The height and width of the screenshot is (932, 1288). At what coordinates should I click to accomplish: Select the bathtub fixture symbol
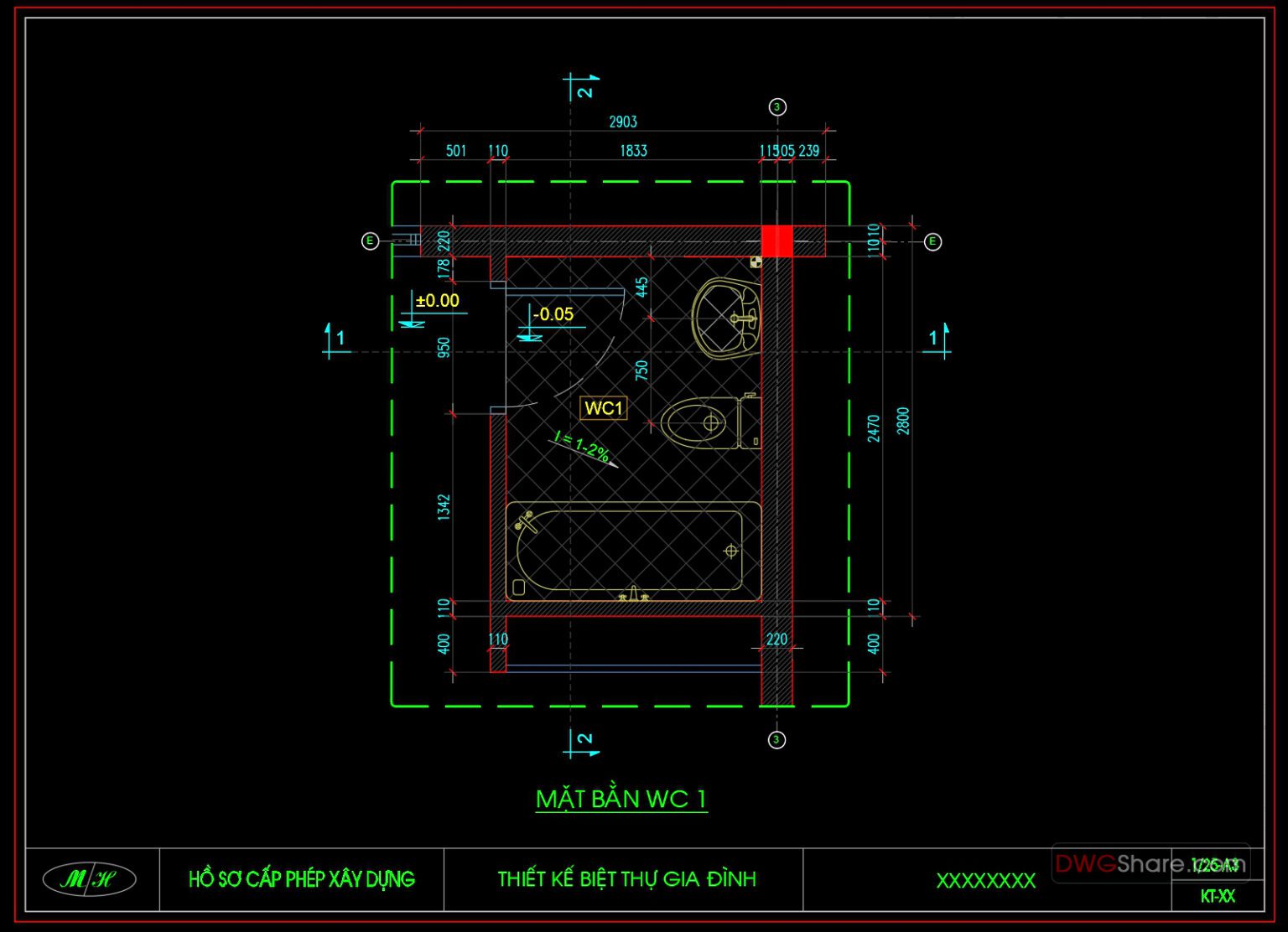pos(633,549)
